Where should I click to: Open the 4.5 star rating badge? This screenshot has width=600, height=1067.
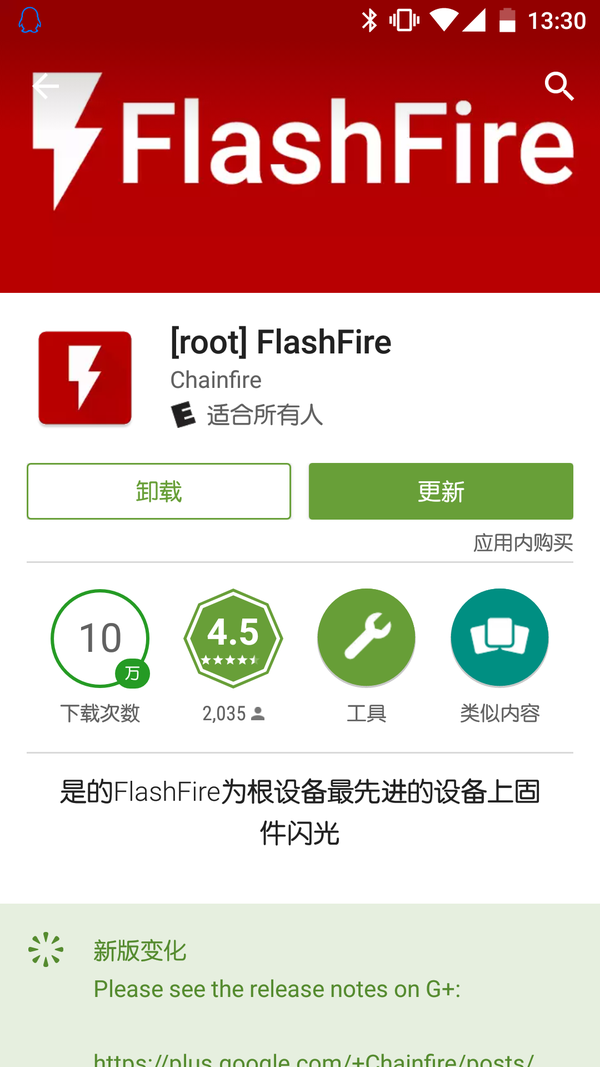[233, 638]
